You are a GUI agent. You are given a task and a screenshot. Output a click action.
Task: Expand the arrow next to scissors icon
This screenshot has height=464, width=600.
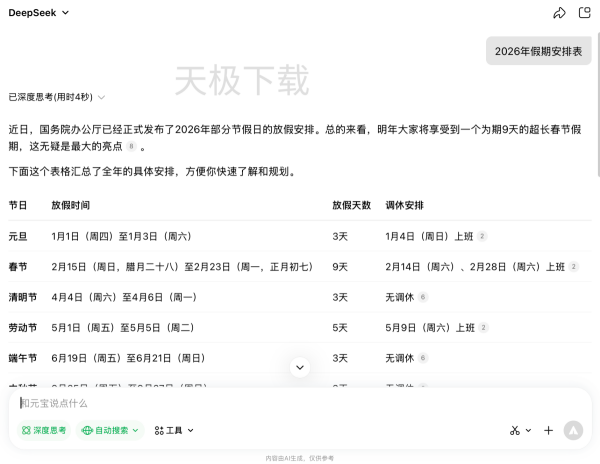(x=528, y=431)
